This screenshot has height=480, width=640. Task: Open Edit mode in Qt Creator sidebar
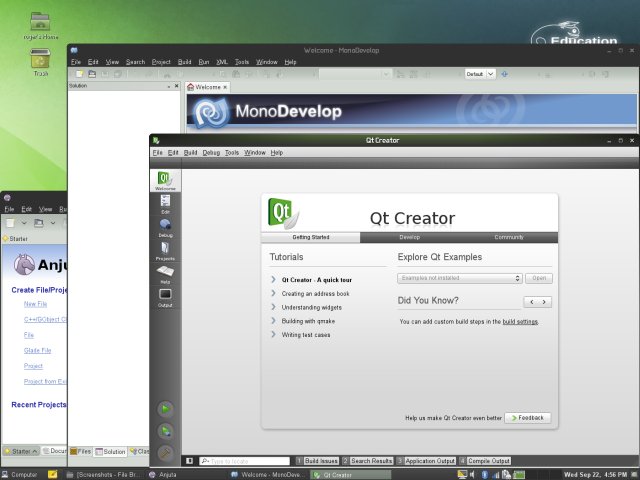(x=165, y=204)
